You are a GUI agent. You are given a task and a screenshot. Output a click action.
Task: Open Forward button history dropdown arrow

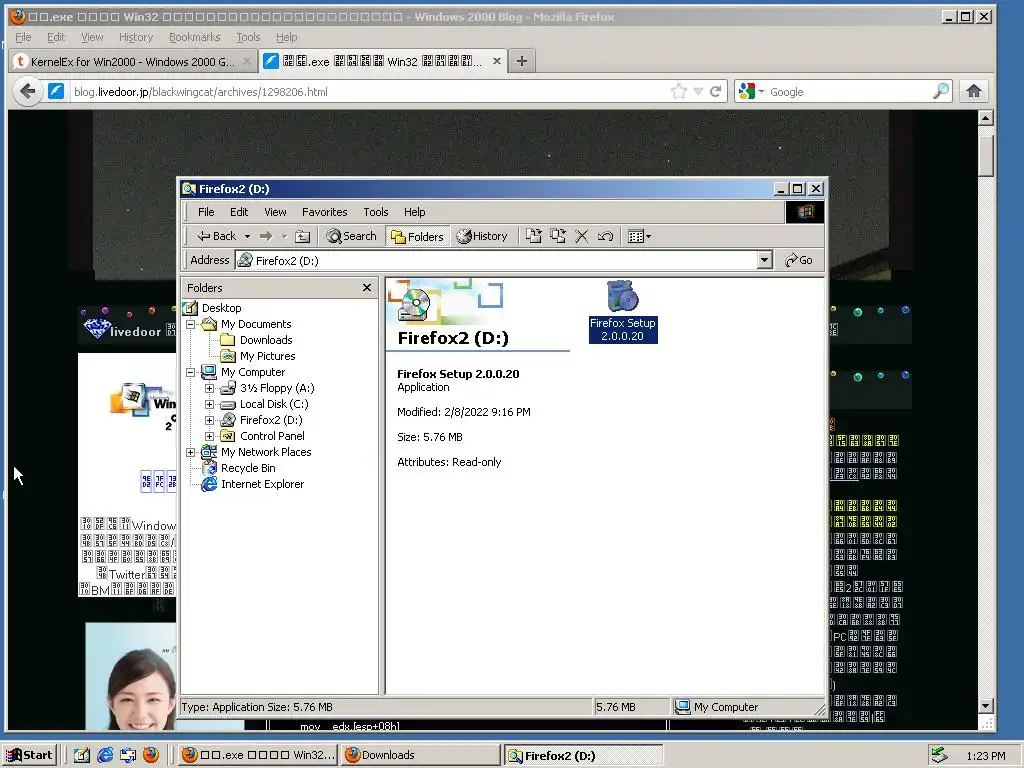[x=284, y=236]
